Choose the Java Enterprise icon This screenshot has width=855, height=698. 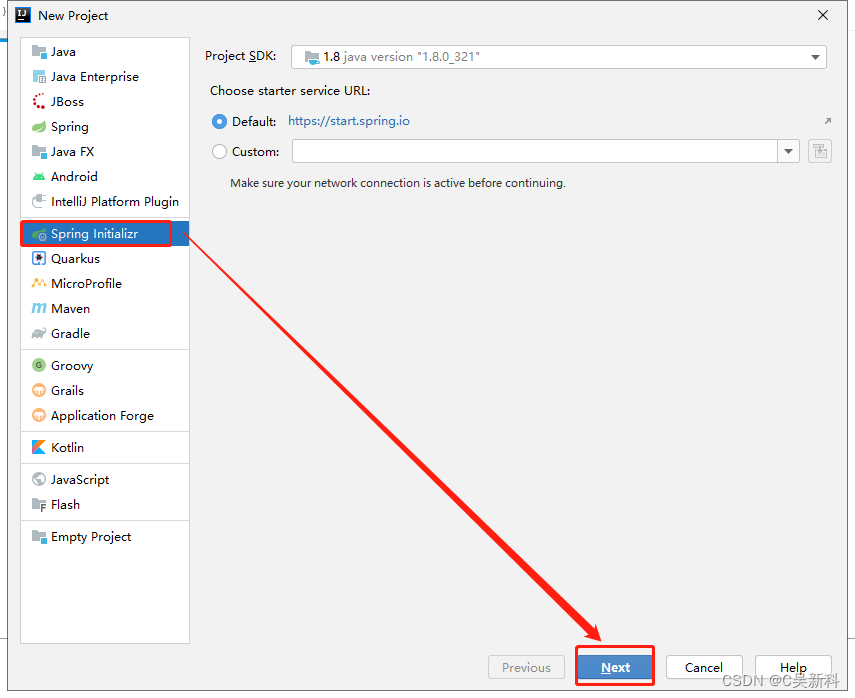(x=39, y=77)
